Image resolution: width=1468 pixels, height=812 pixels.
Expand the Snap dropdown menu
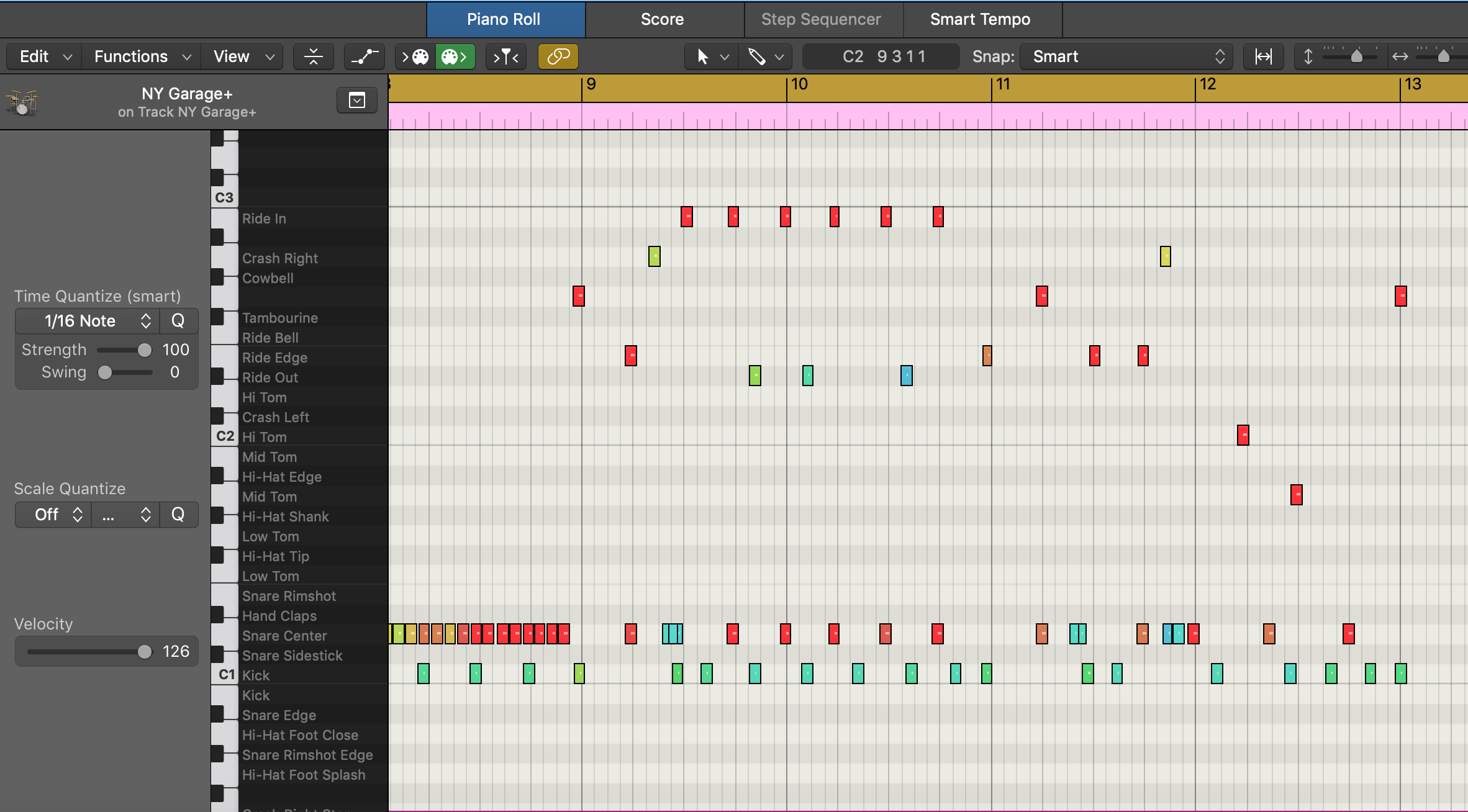click(1129, 56)
